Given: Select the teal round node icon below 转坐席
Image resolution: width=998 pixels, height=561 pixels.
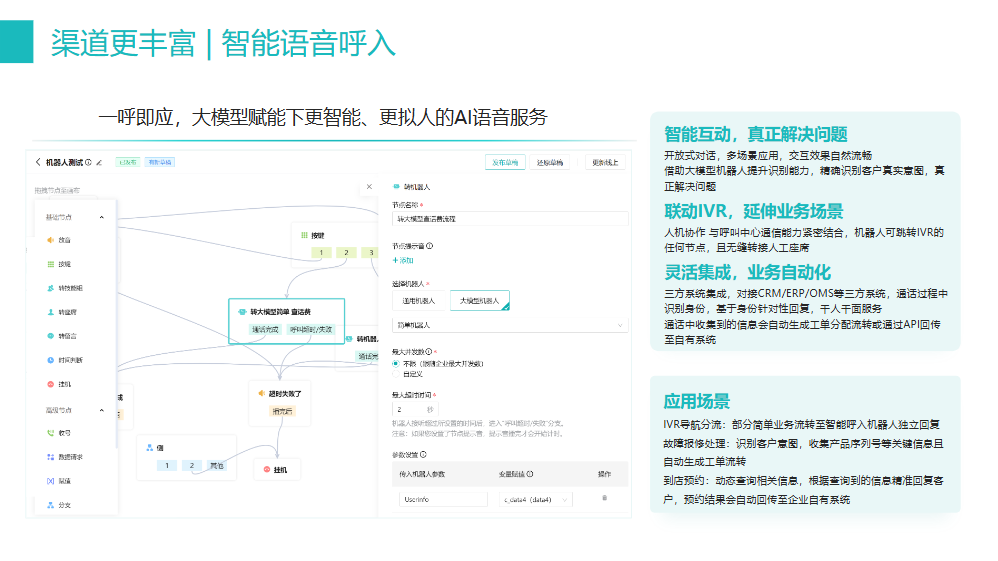Looking at the screenshot, I should [x=50, y=336].
